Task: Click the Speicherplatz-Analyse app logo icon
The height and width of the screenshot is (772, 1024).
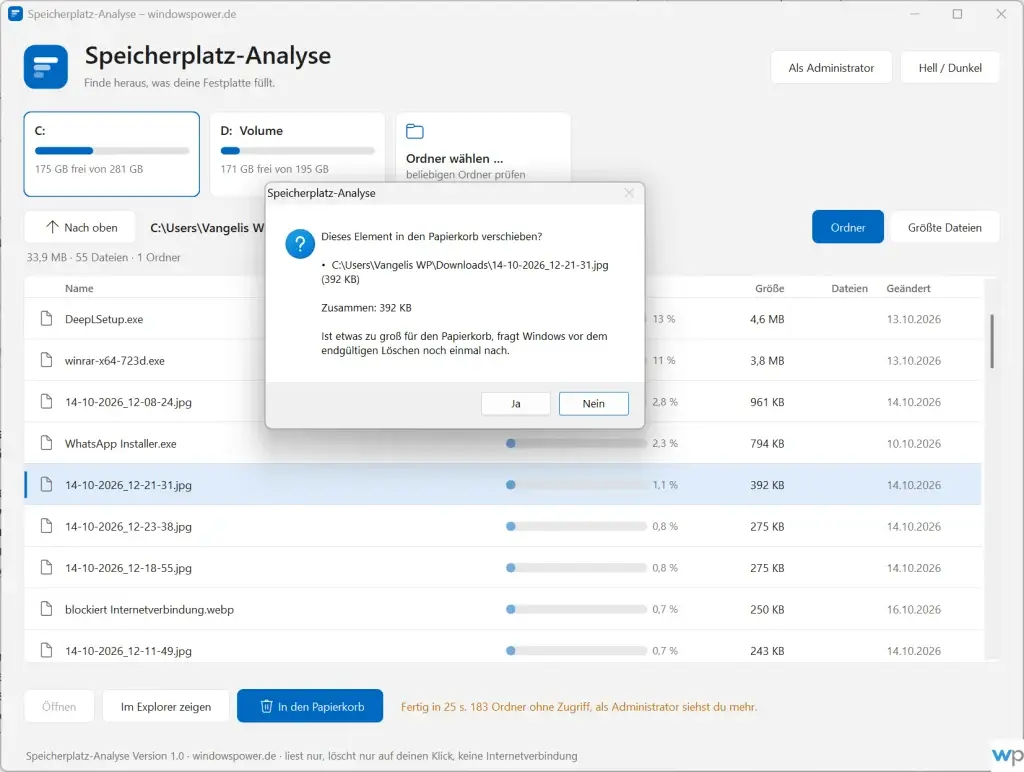Action: 46,67
